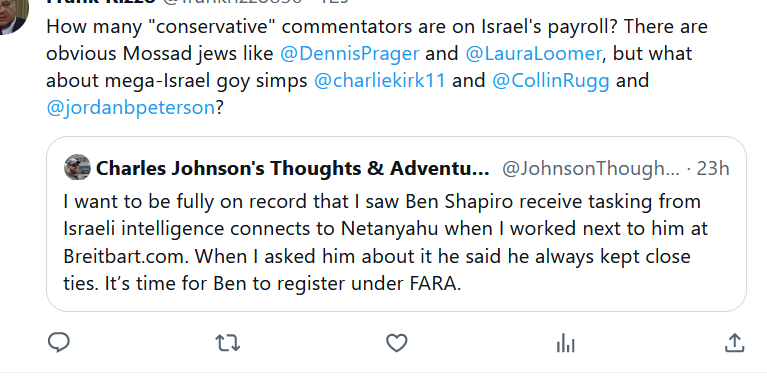Viewport: 767px width, 377px height.
Task: Repost this tweet using retweet icon
Action: pos(228,343)
